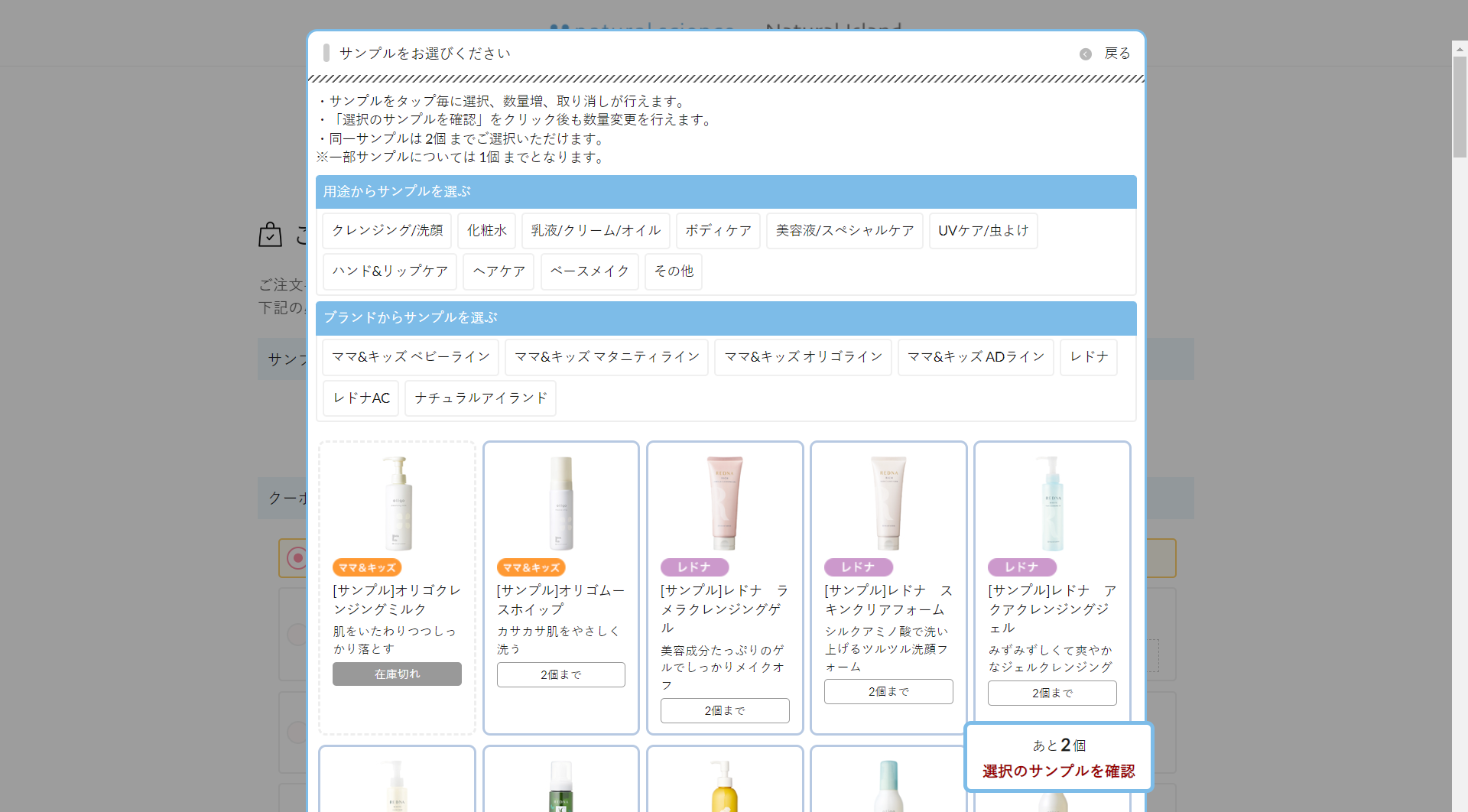Select the red radio button in background page

pos(297,558)
